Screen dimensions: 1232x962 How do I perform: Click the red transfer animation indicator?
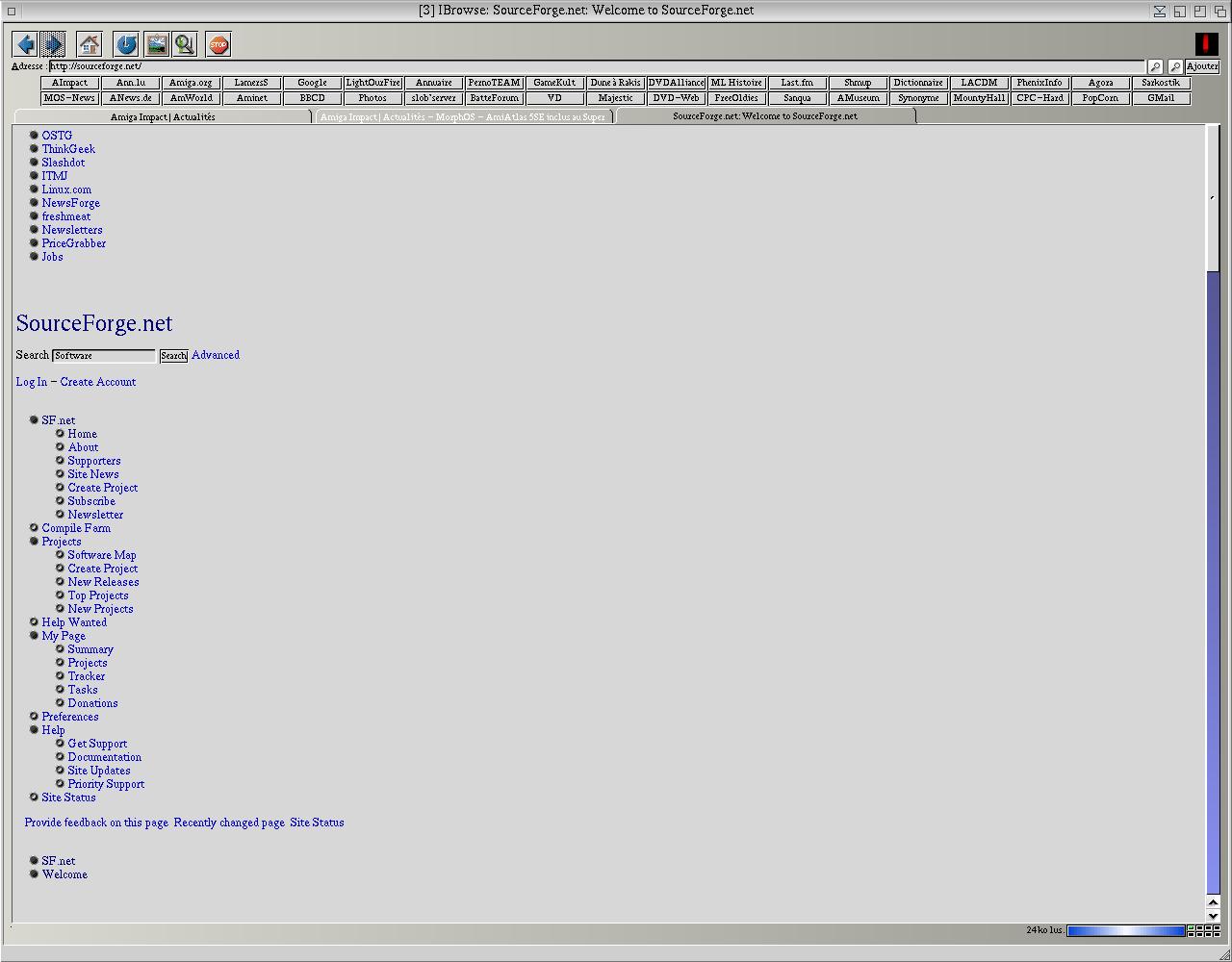[1206, 43]
